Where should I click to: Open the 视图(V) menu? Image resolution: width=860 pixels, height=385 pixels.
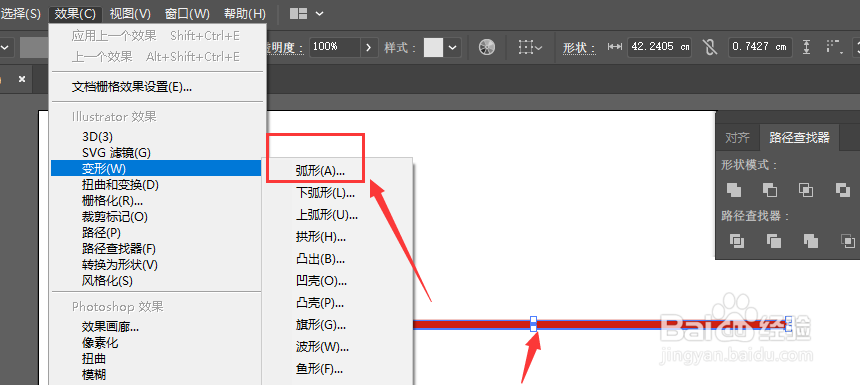pyautogui.click(x=130, y=14)
